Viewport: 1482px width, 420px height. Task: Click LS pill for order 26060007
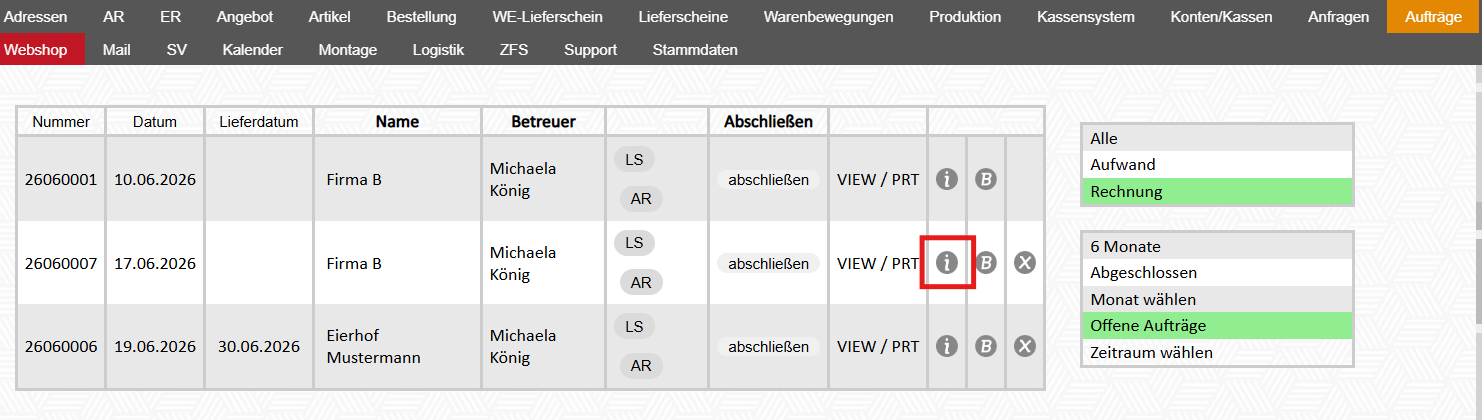(634, 243)
